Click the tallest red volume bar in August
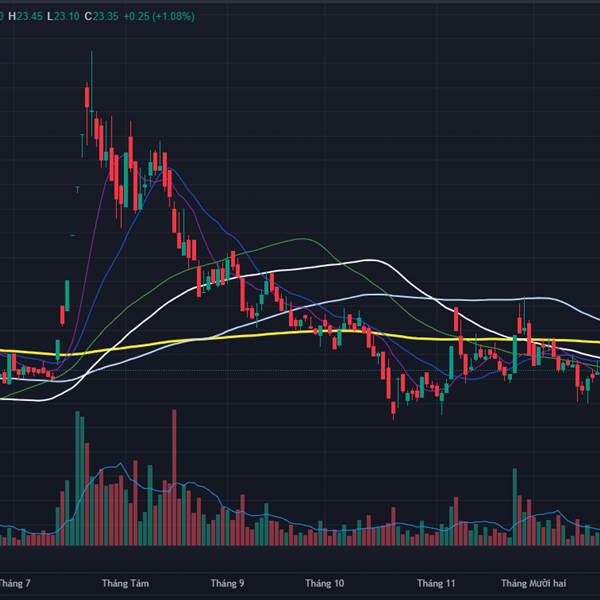Viewport: 600px width, 600px height. coord(174,477)
